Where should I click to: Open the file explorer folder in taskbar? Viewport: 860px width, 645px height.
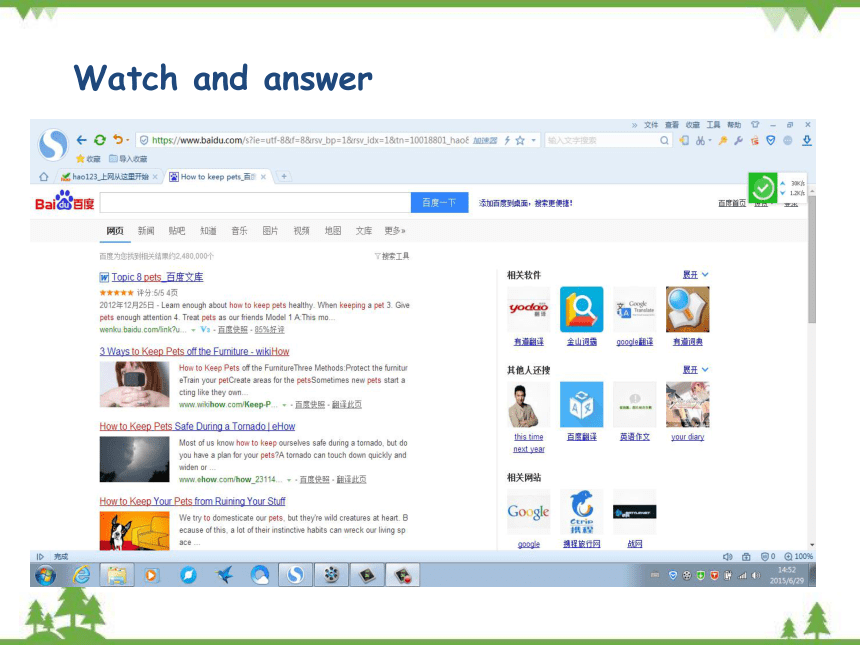click(x=117, y=575)
